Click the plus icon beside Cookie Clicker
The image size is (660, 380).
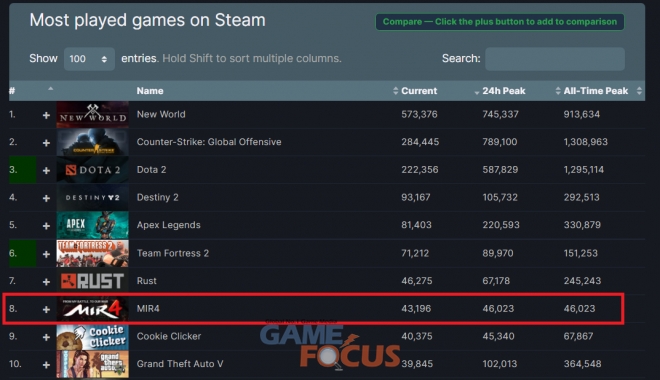(46, 337)
